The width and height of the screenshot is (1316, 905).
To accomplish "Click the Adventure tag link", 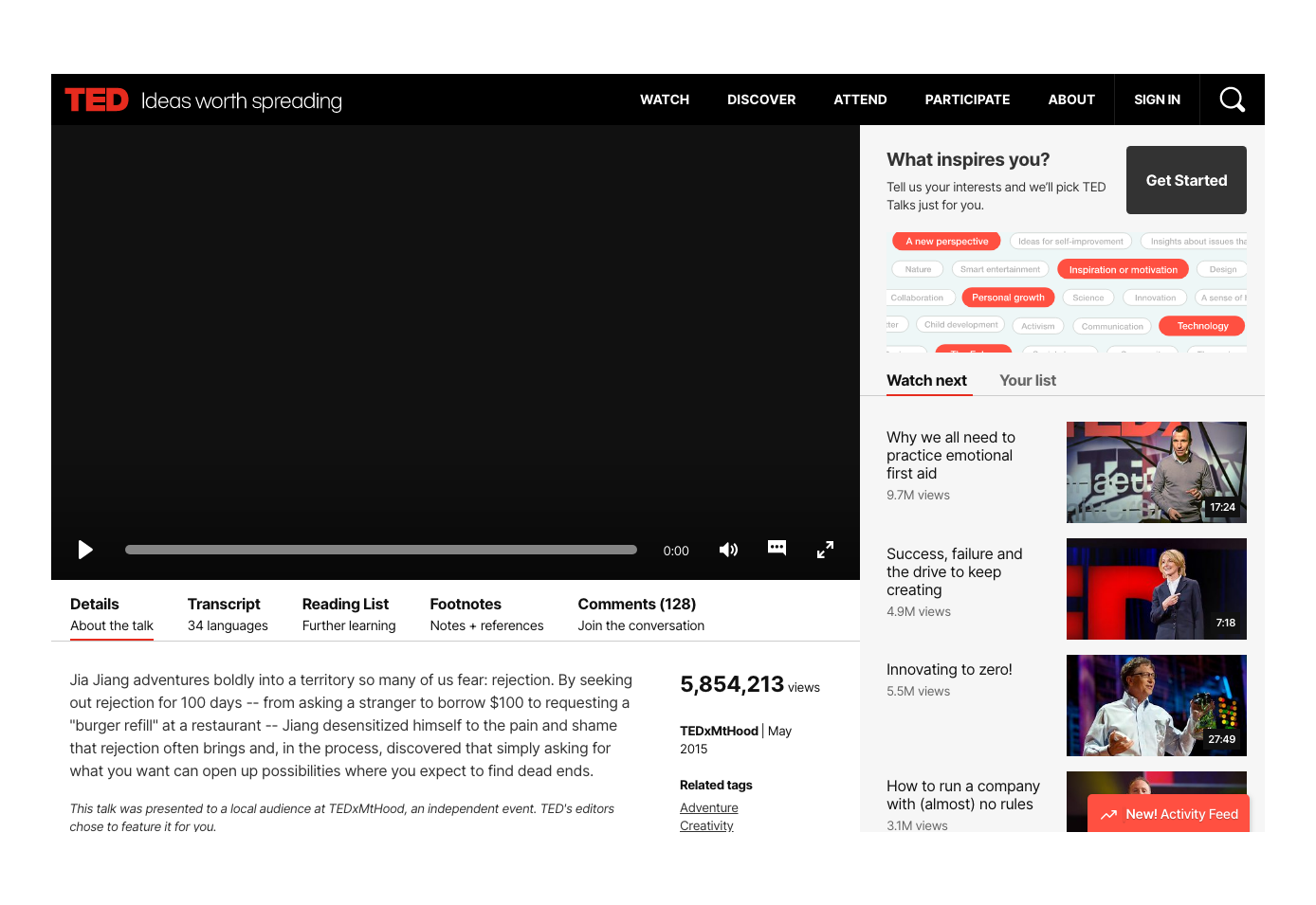I will pos(708,807).
